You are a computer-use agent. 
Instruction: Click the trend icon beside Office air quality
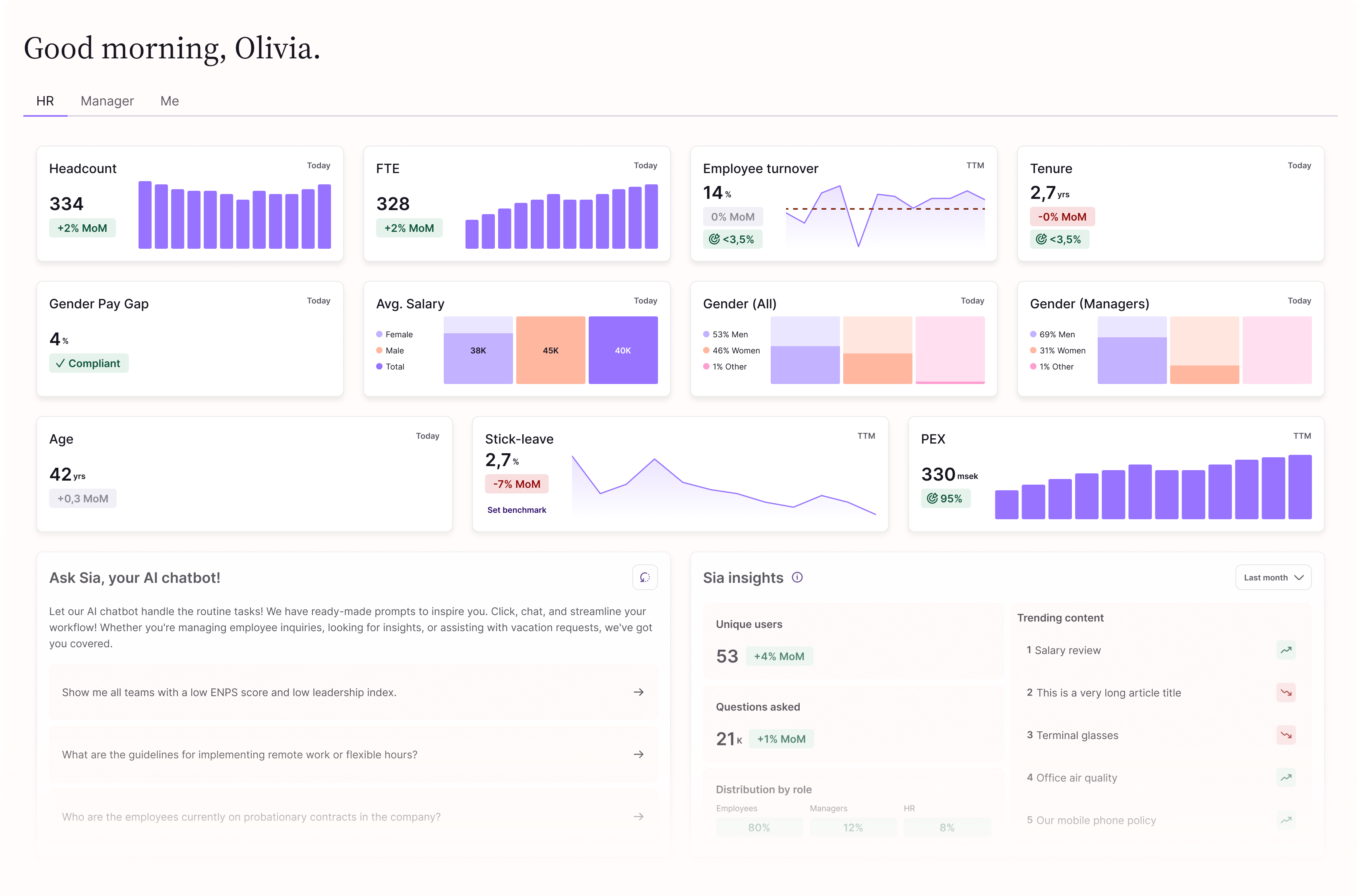[x=1286, y=778]
